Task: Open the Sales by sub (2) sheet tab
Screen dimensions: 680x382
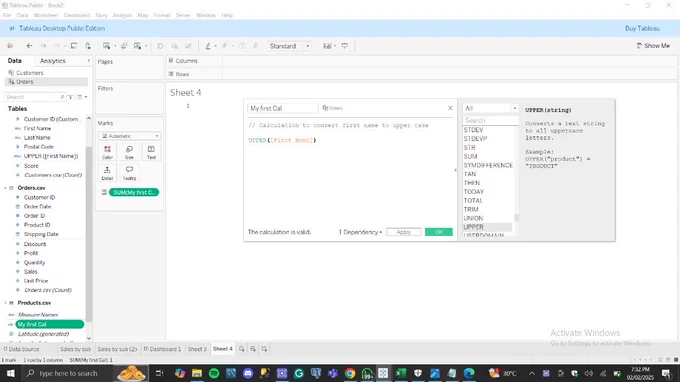Action: pos(117,349)
